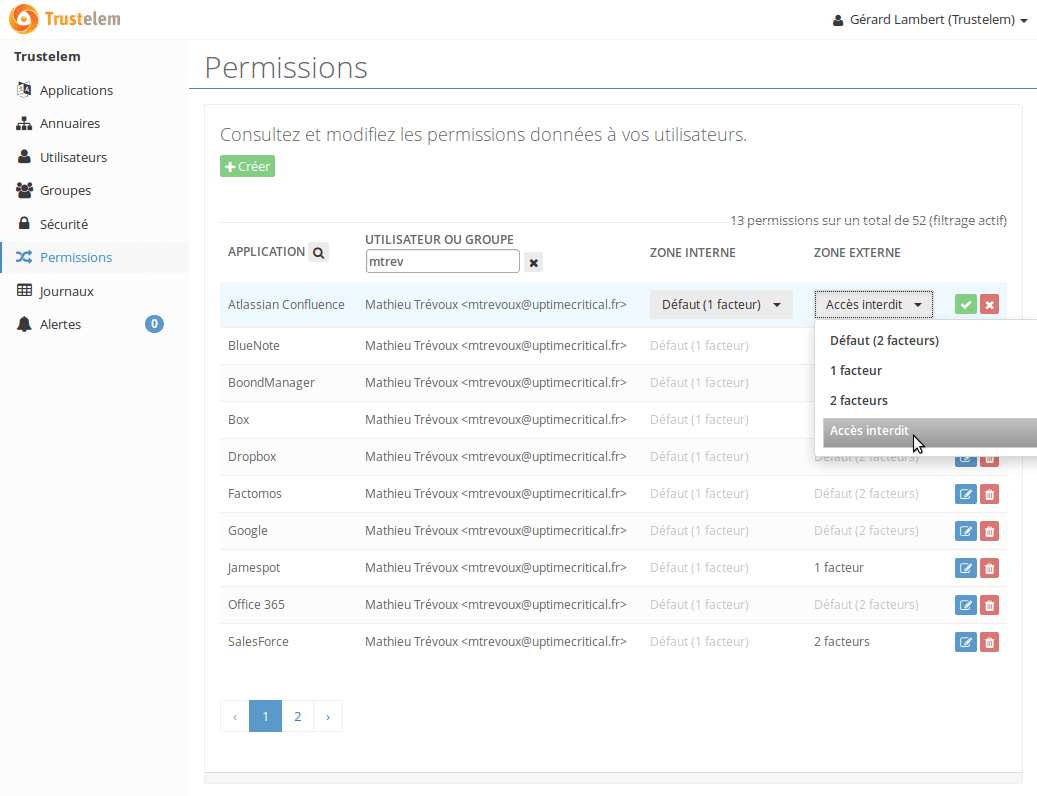Click the Alertes count badge
The height and width of the screenshot is (796, 1037).
point(154,324)
